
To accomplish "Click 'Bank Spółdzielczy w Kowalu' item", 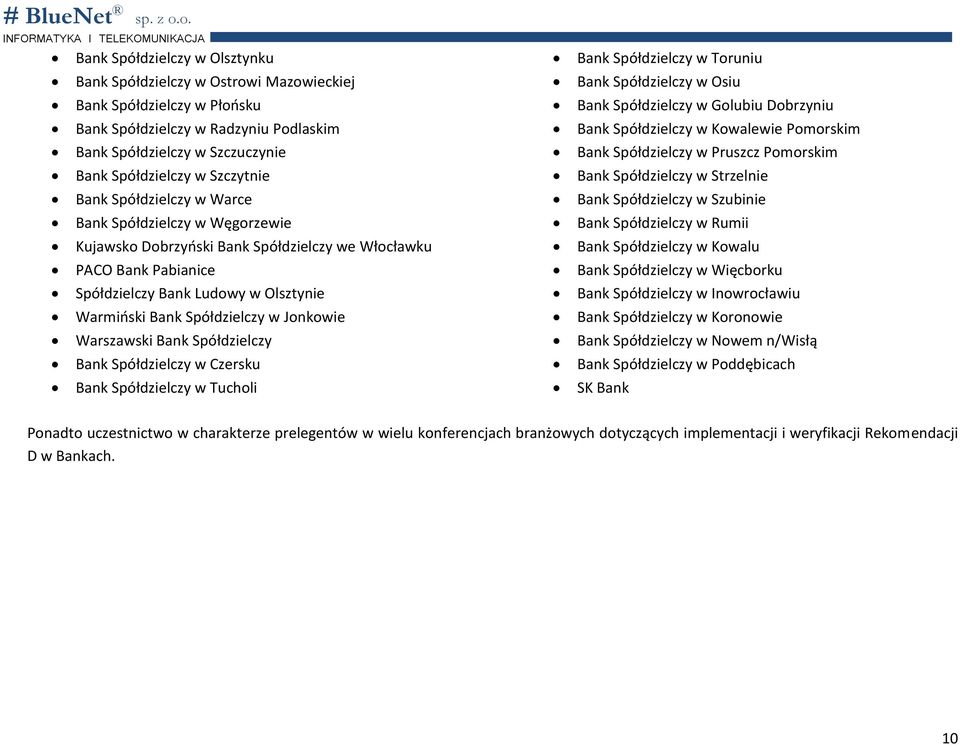I will [x=667, y=246].
